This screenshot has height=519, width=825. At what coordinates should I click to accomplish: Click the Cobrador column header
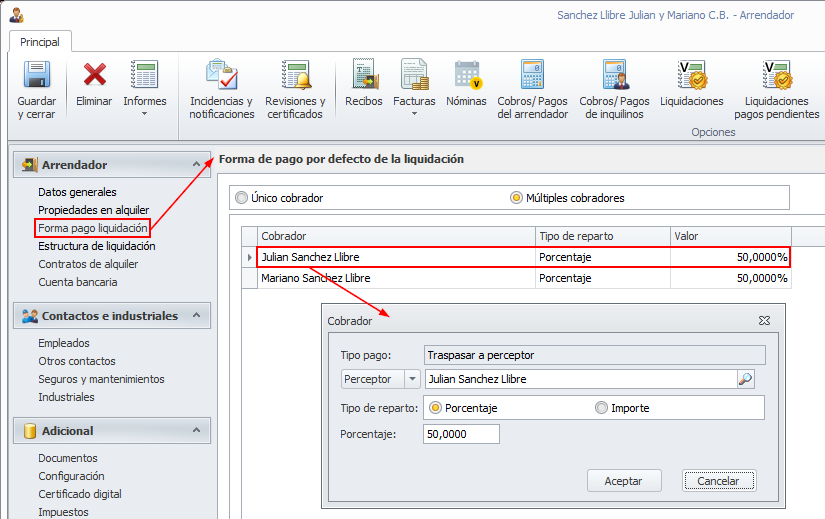pos(396,236)
